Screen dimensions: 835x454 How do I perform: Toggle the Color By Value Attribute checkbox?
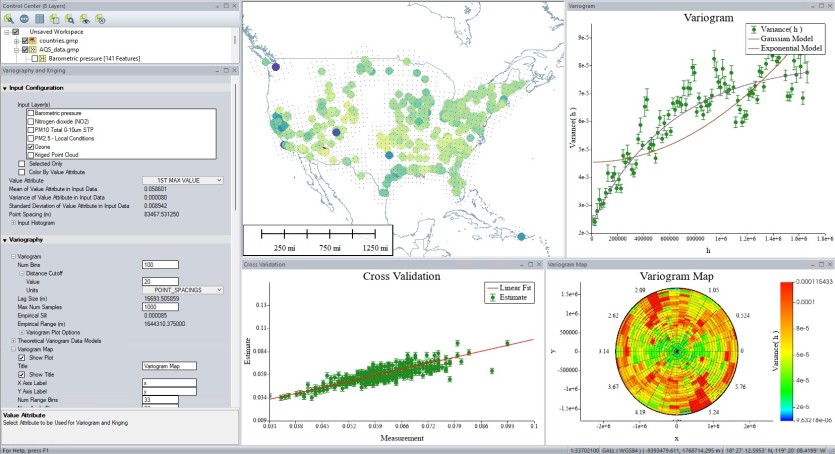[x=22, y=171]
